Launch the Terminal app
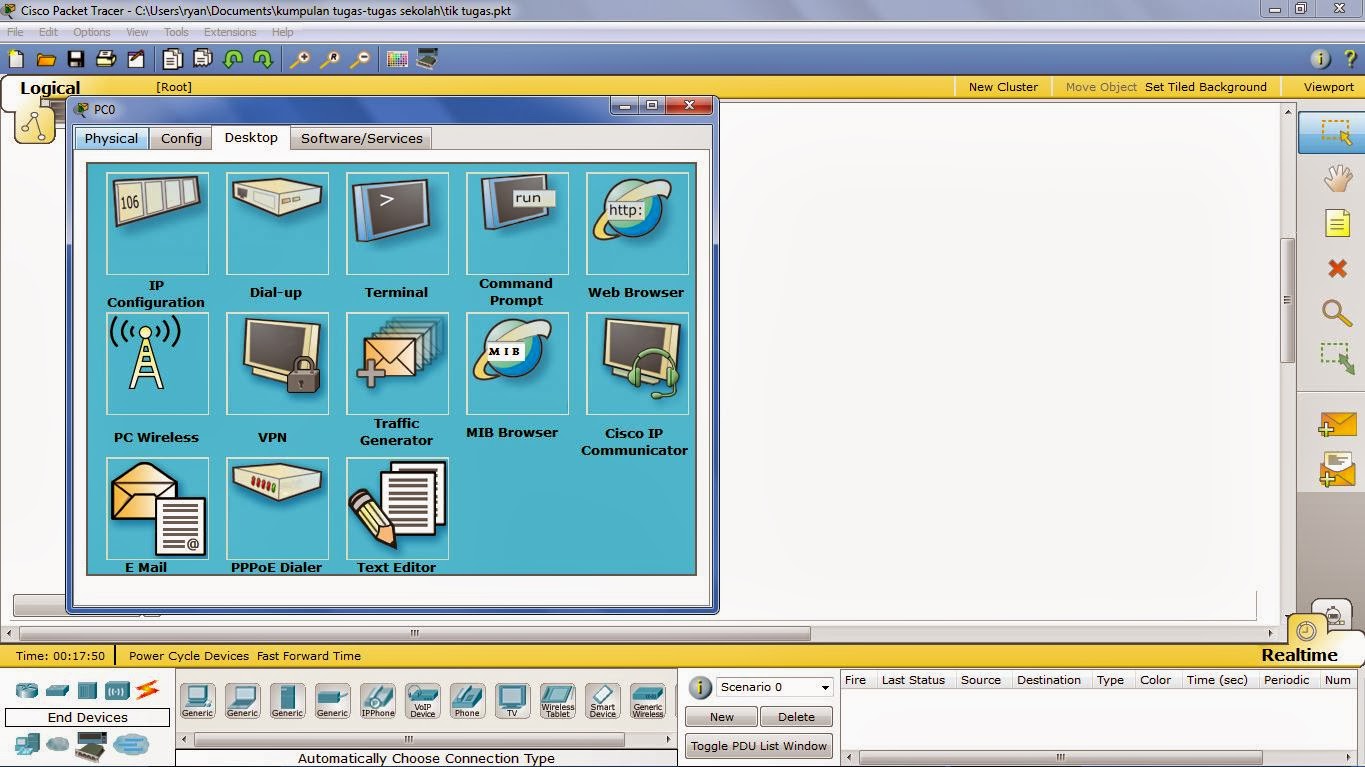The height and width of the screenshot is (767, 1365). 397,223
